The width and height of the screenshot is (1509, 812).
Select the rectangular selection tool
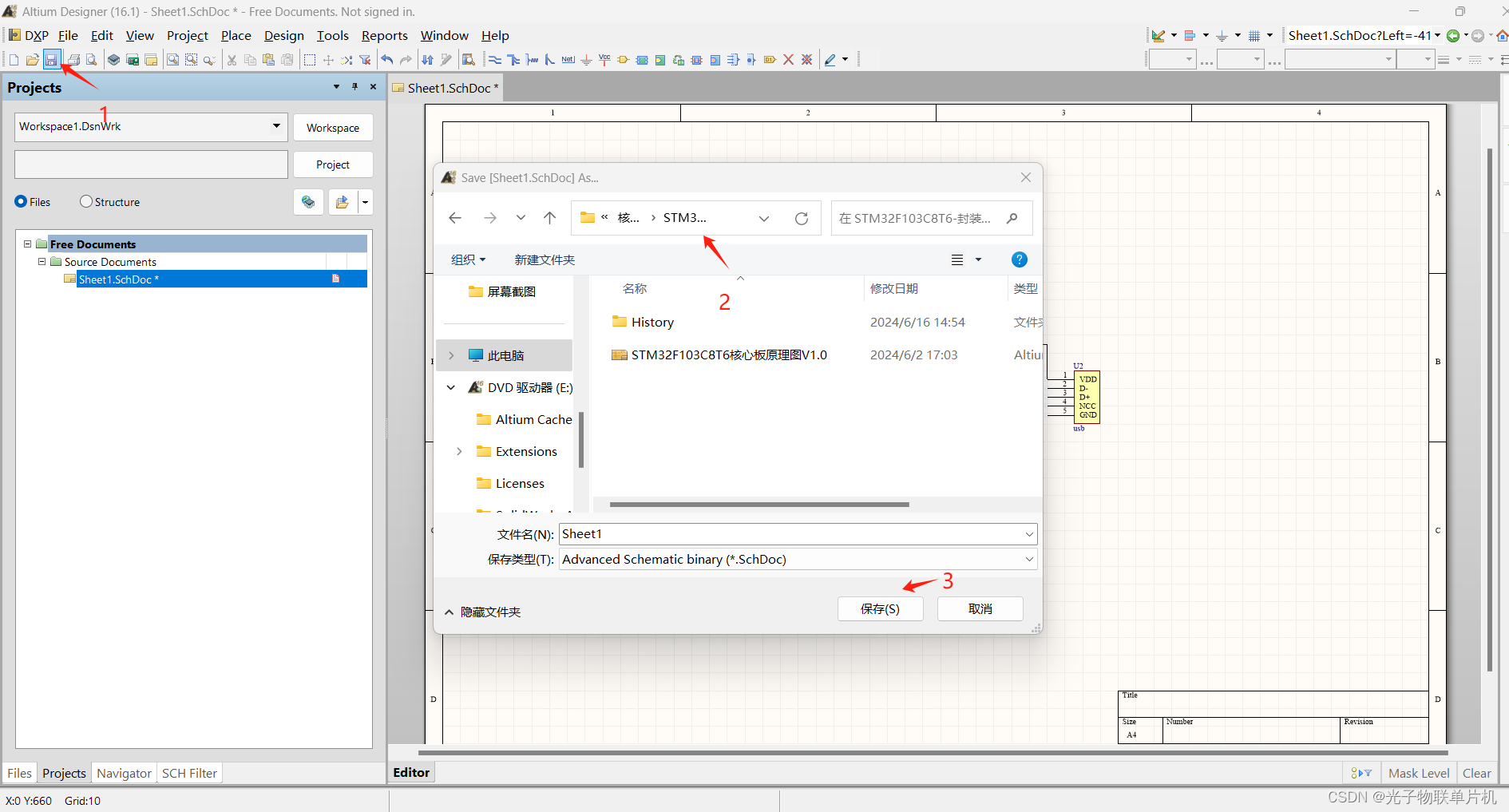click(310, 60)
